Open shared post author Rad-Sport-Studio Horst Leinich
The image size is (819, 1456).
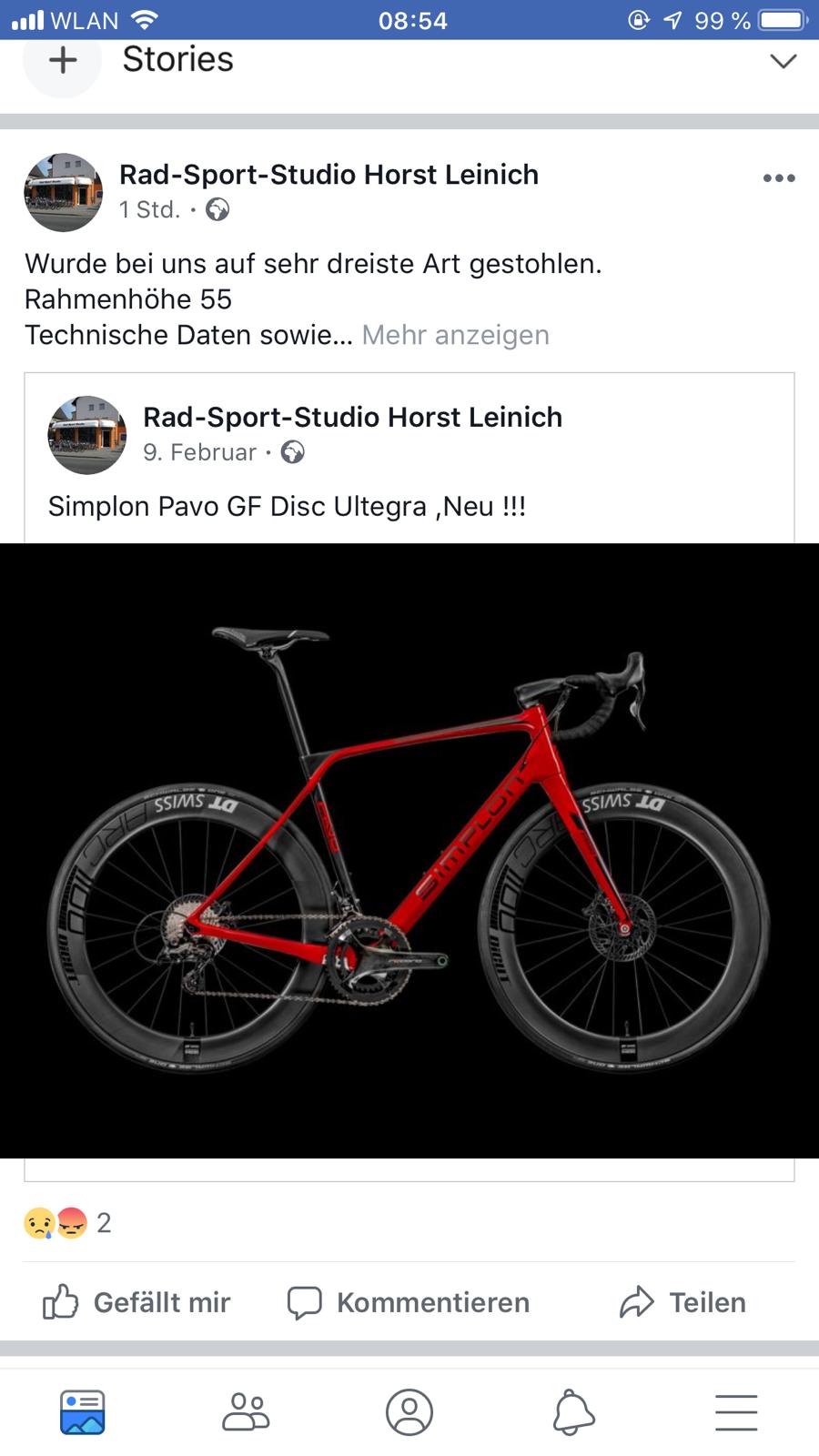coord(352,418)
